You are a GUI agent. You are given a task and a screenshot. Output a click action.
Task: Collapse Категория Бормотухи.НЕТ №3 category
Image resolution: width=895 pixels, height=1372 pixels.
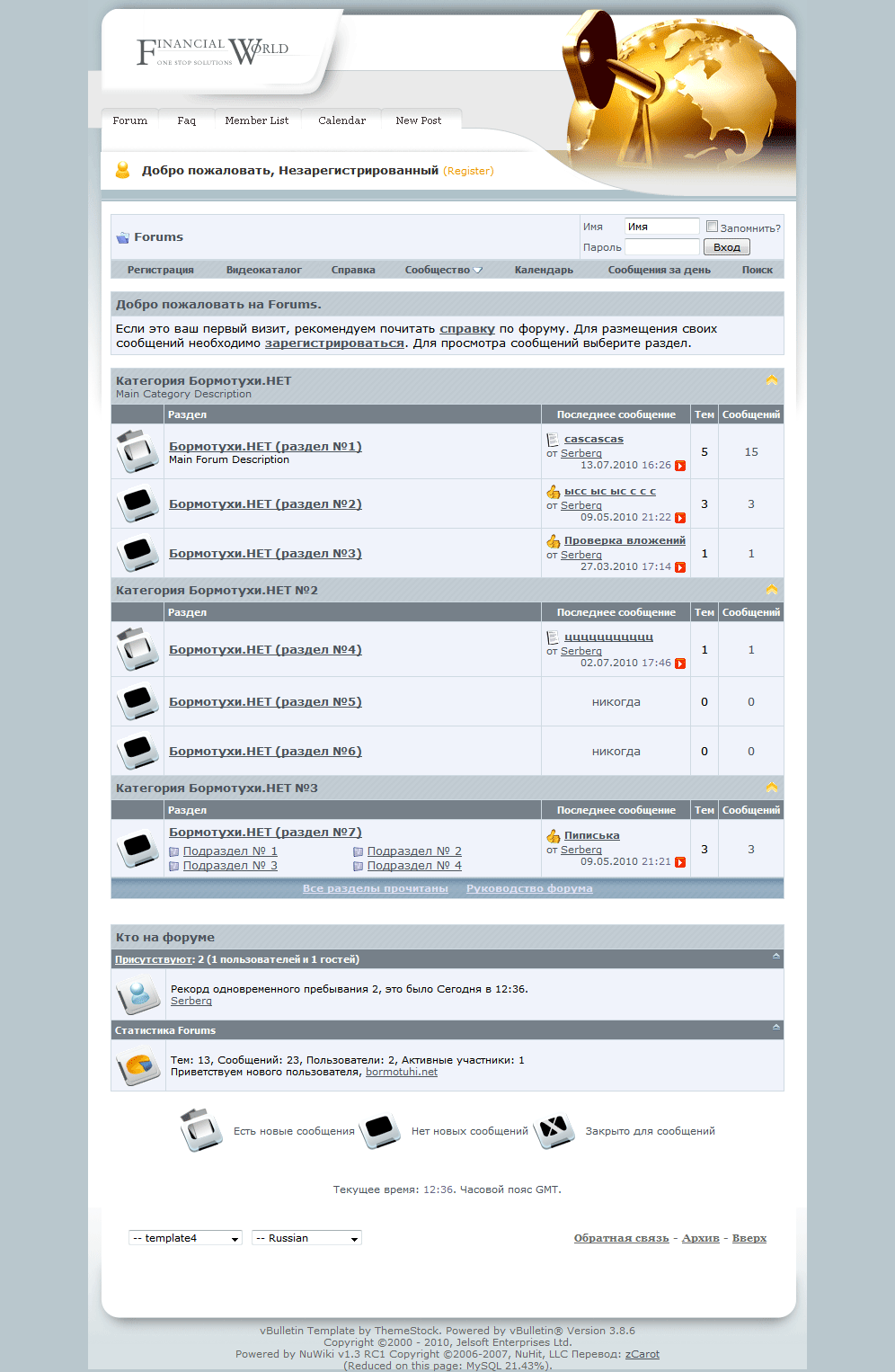click(772, 788)
